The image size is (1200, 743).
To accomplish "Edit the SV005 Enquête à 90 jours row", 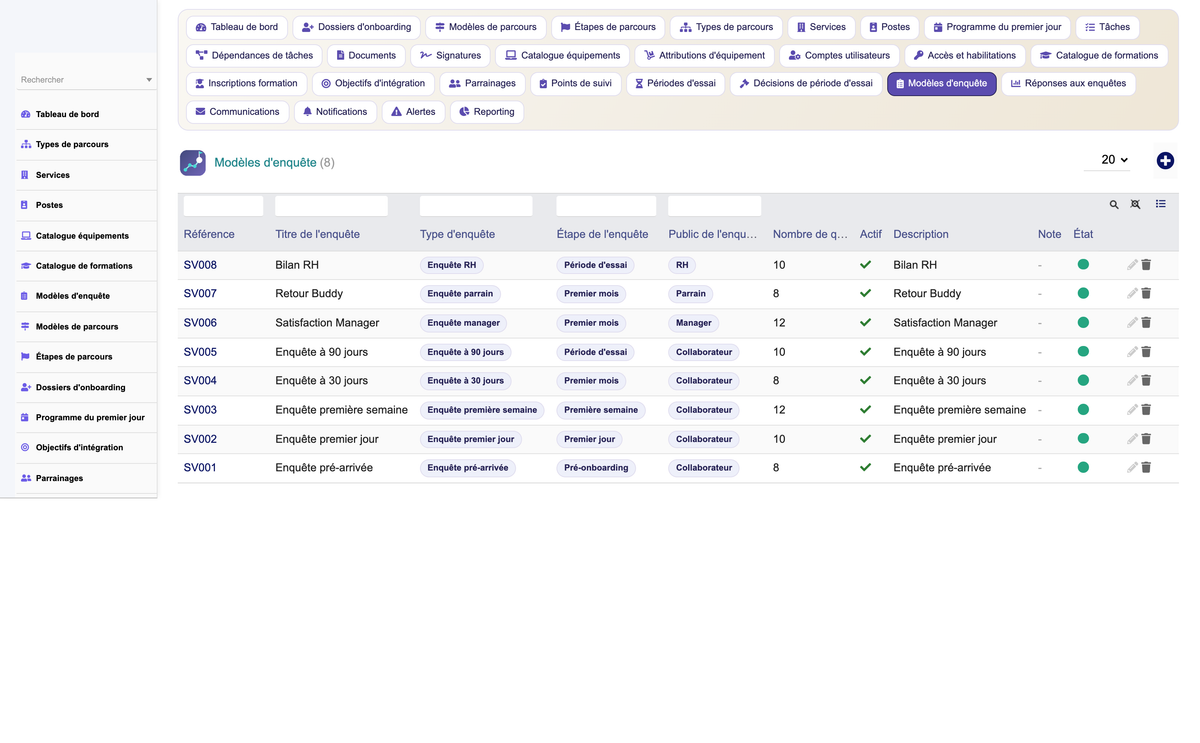I will [x=1132, y=352].
